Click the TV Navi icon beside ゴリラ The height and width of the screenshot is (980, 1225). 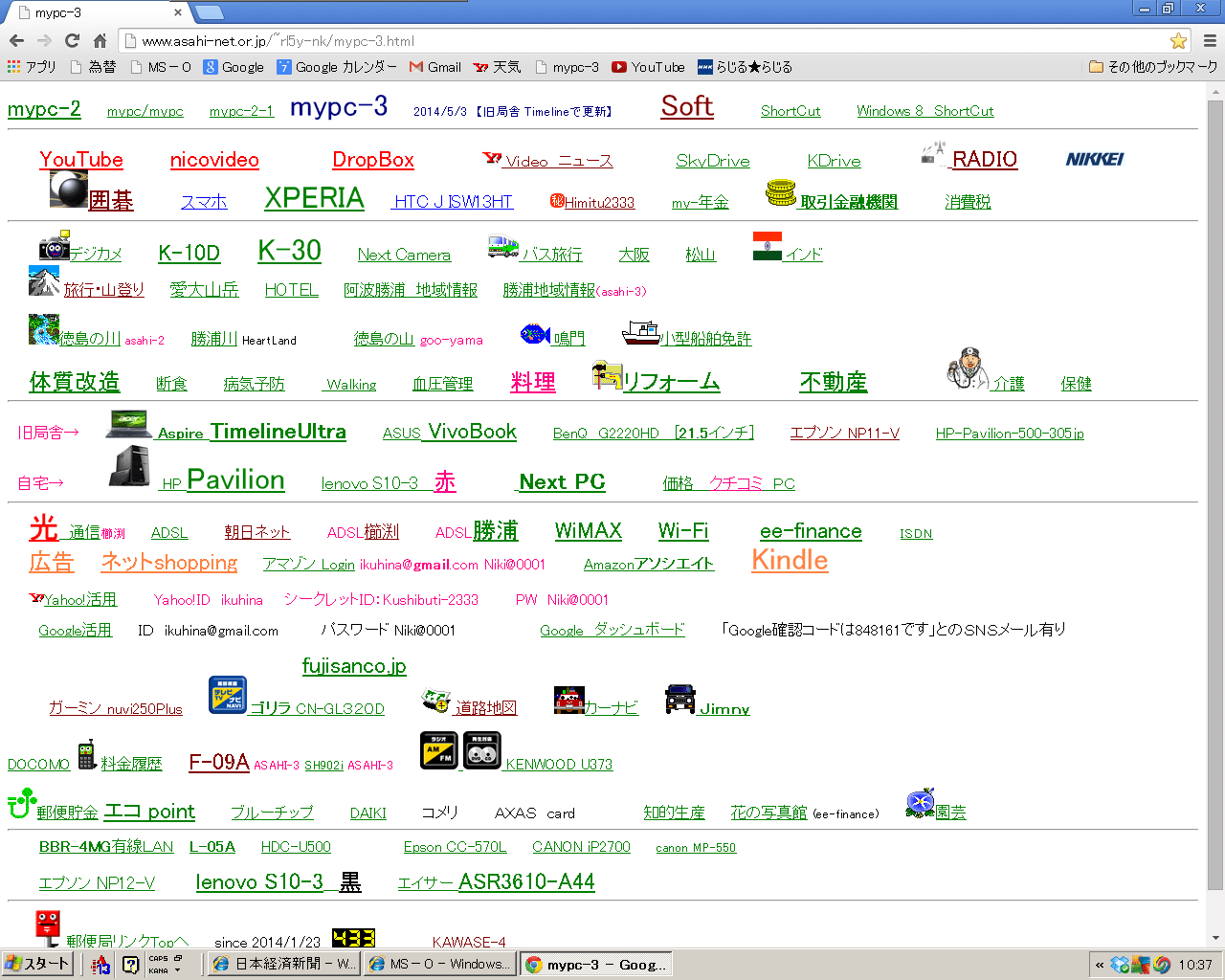228,695
